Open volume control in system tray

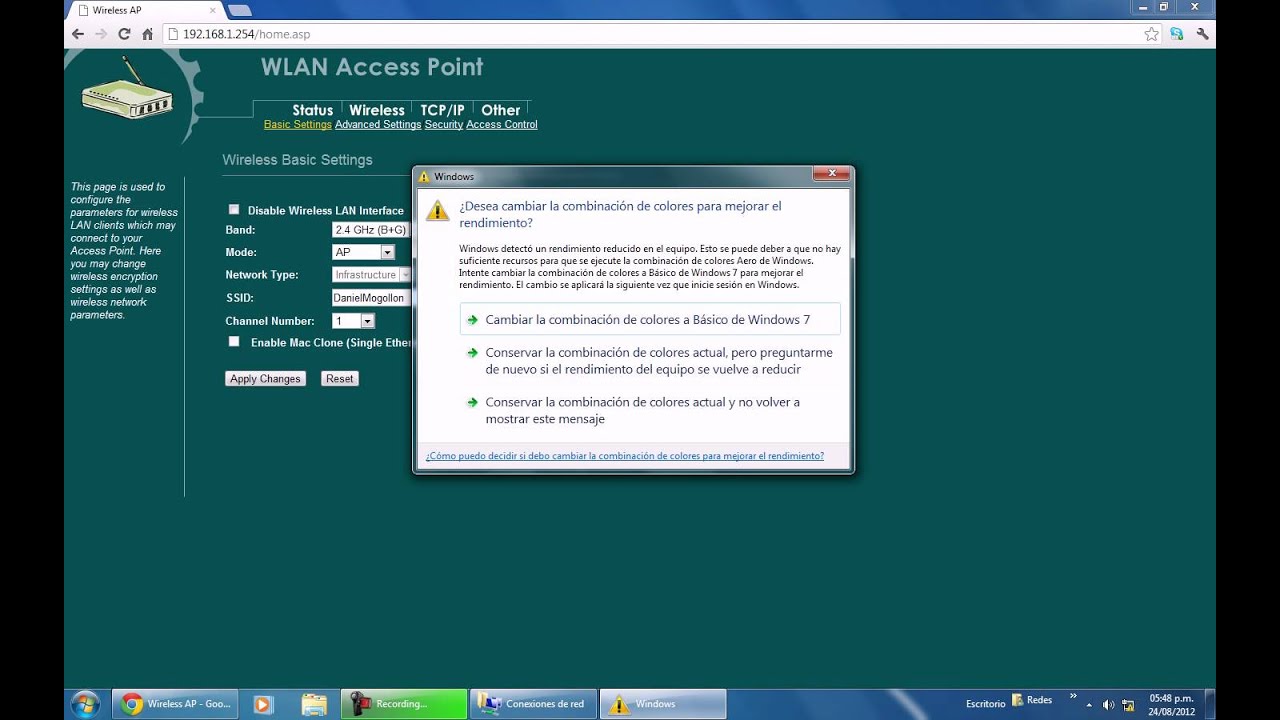point(1108,704)
